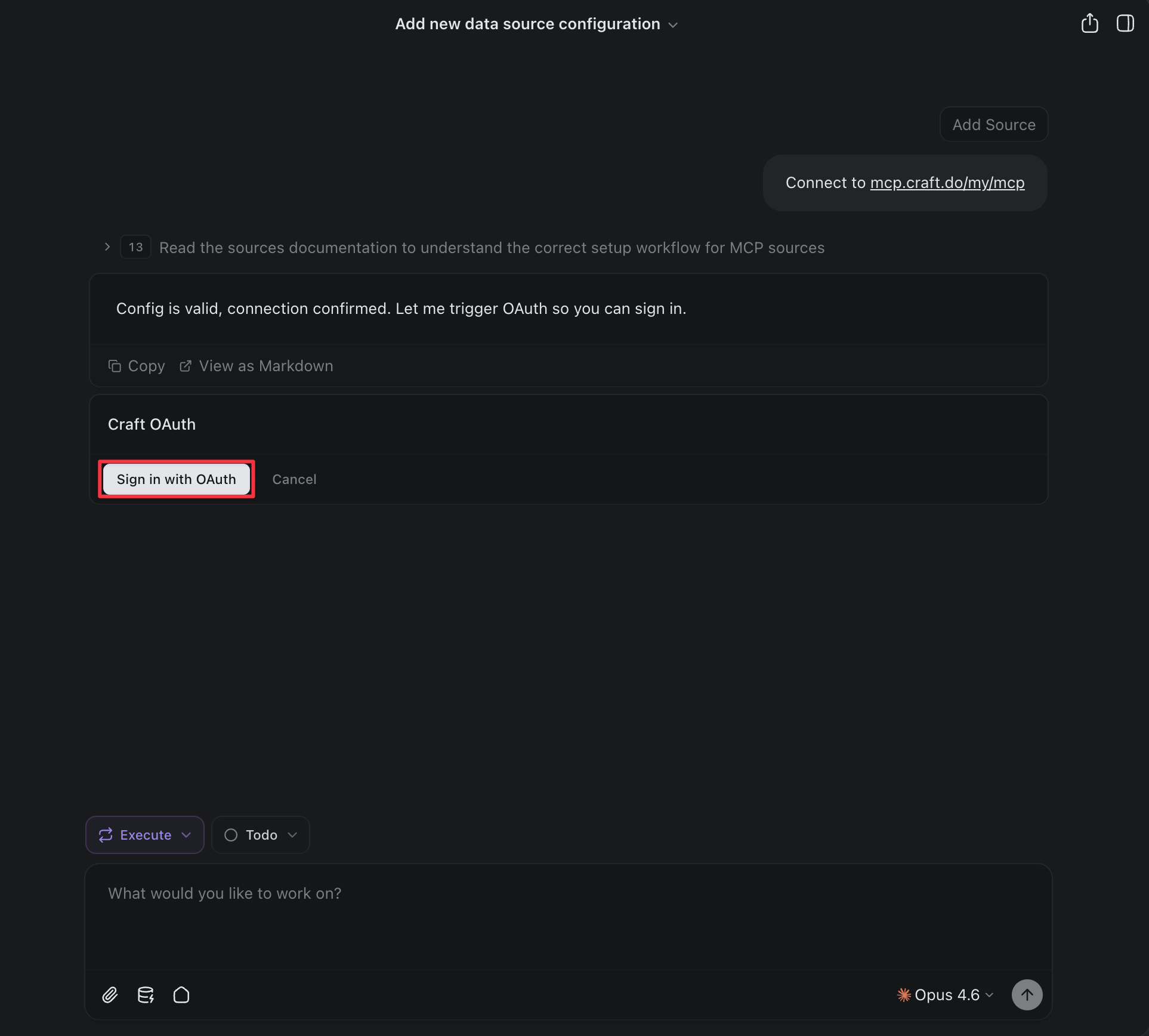Click the Copy icon under the response

[x=115, y=366]
